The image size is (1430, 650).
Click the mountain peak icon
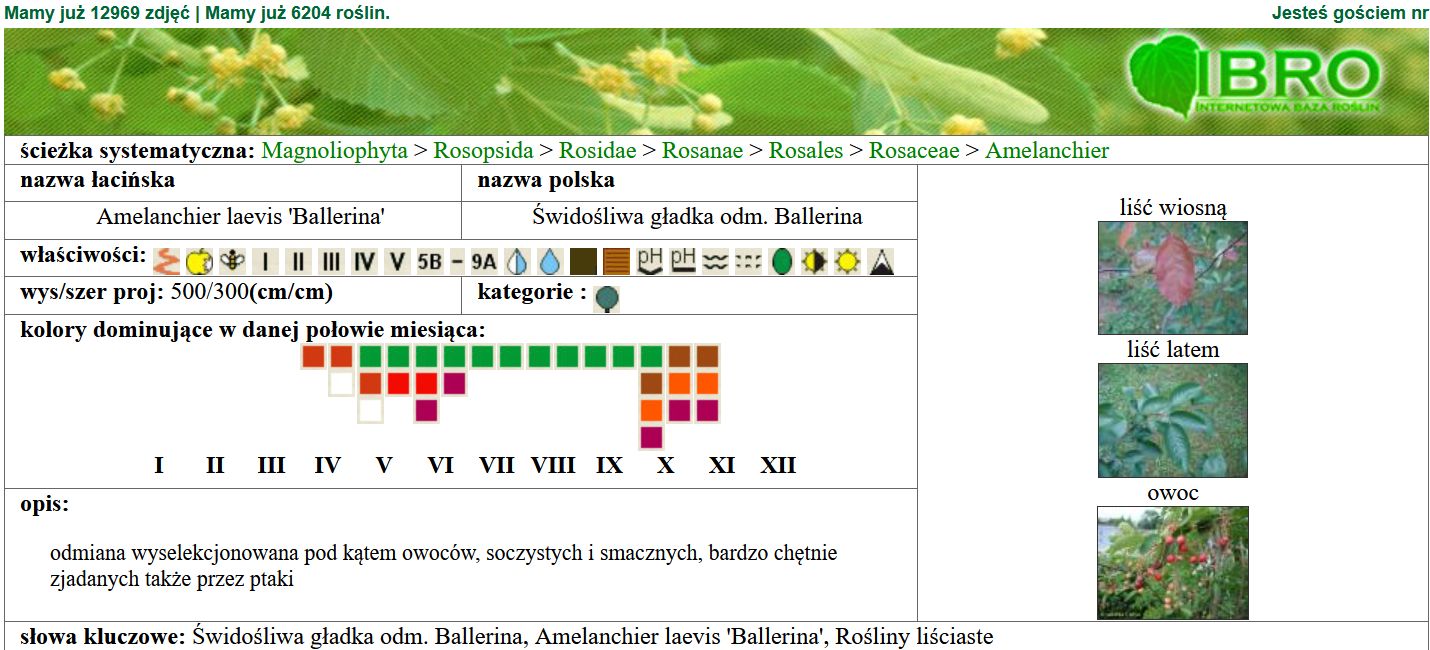click(881, 262)
